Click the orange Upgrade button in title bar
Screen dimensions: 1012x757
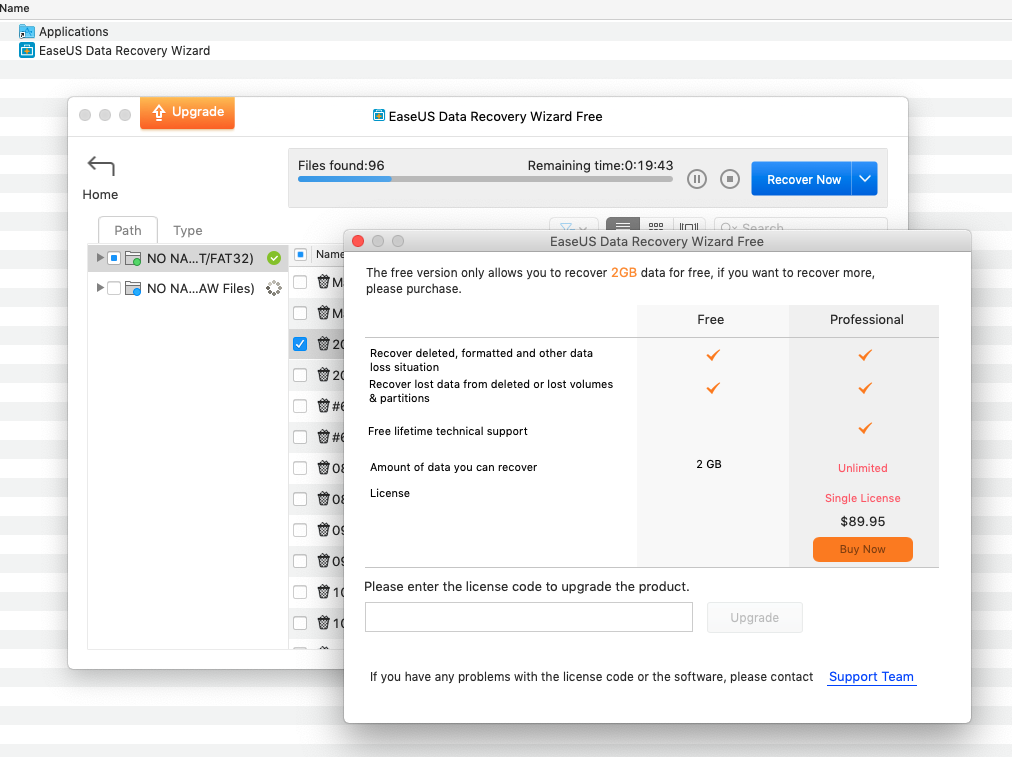(187, 112)
